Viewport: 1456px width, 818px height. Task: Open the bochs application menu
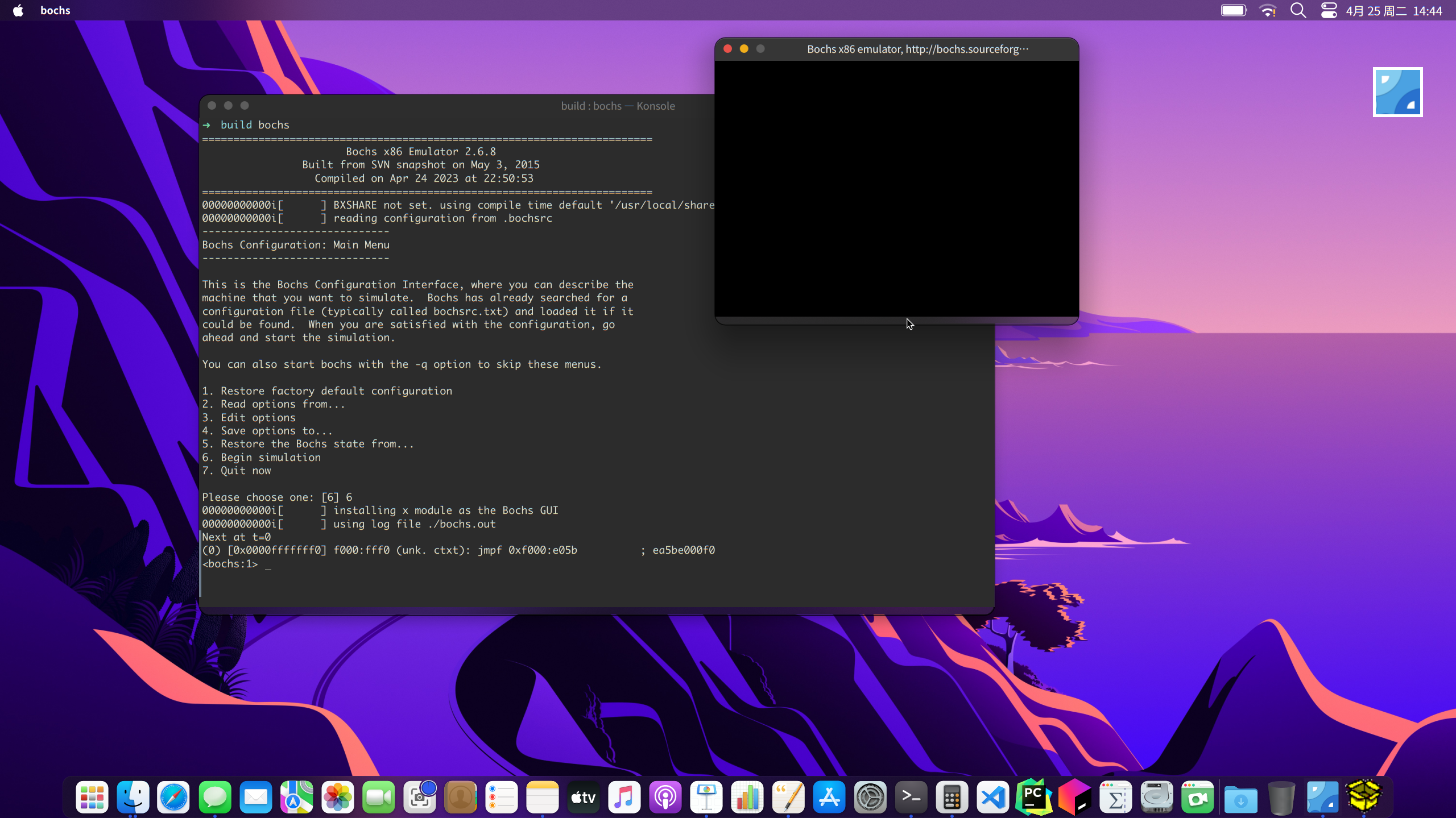(55, 10)
